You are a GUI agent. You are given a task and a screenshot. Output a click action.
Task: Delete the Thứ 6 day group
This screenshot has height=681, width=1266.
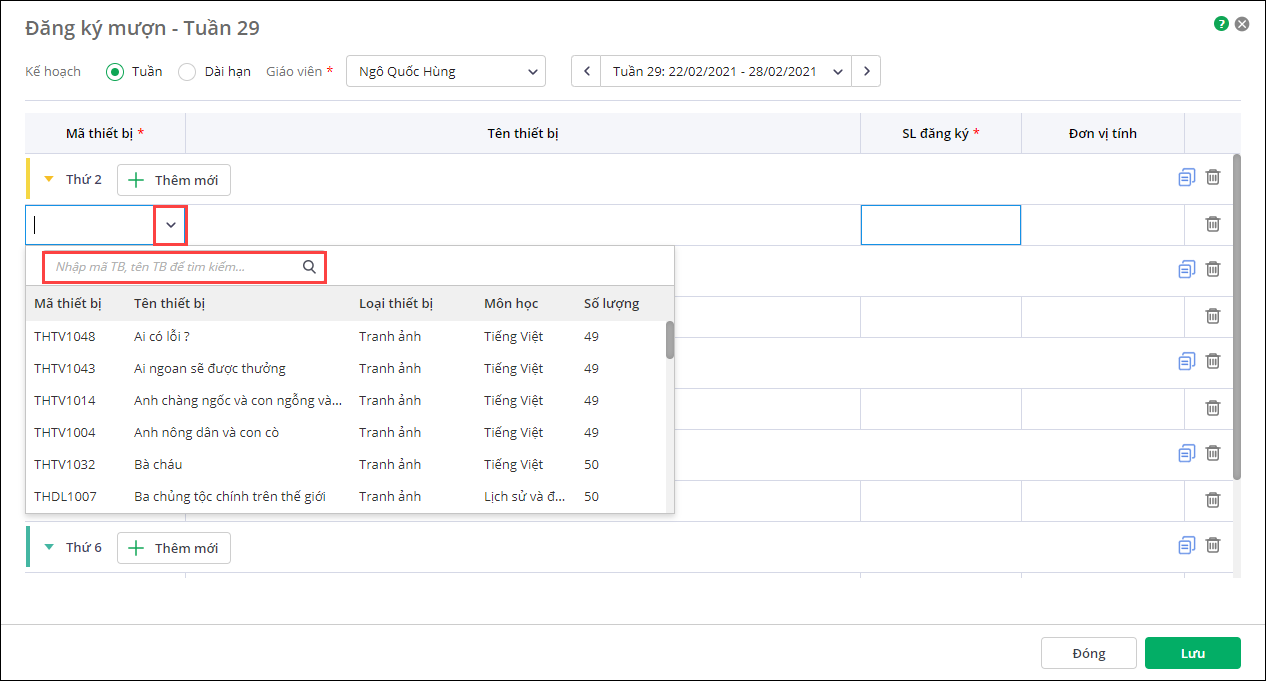[1213, 545]
